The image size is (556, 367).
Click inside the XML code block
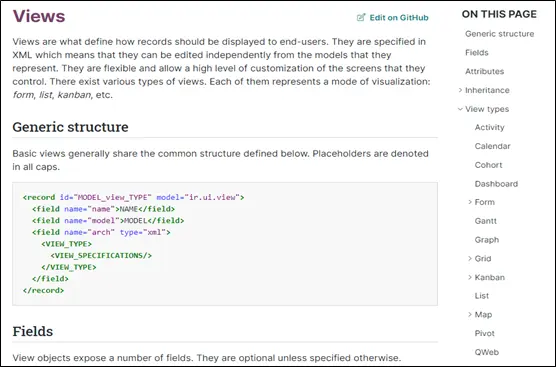[x=225, y=244]
